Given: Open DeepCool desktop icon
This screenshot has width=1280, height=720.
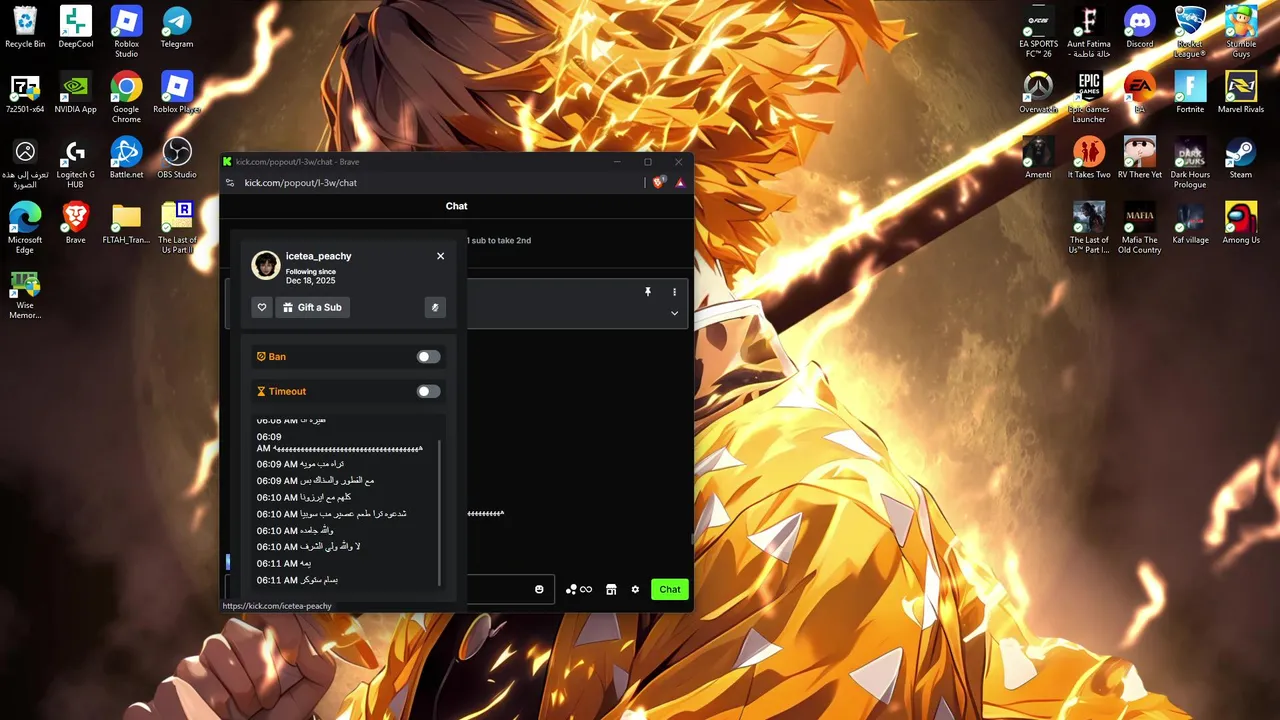Looking at the screenshot, I should (76, 27).
